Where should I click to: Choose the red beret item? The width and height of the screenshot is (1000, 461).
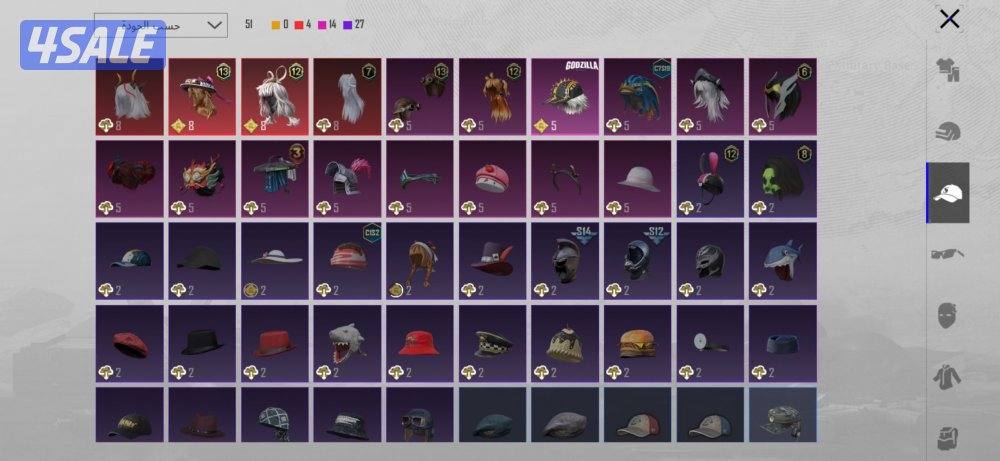coord(129,343)
